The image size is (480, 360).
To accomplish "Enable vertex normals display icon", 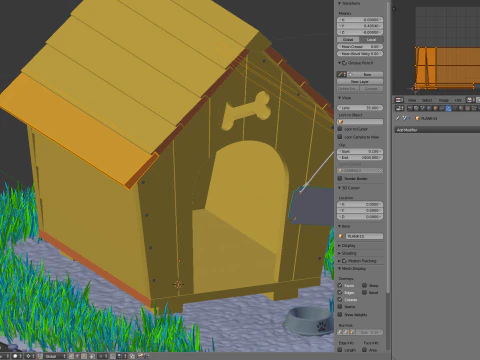I will 339,332.
